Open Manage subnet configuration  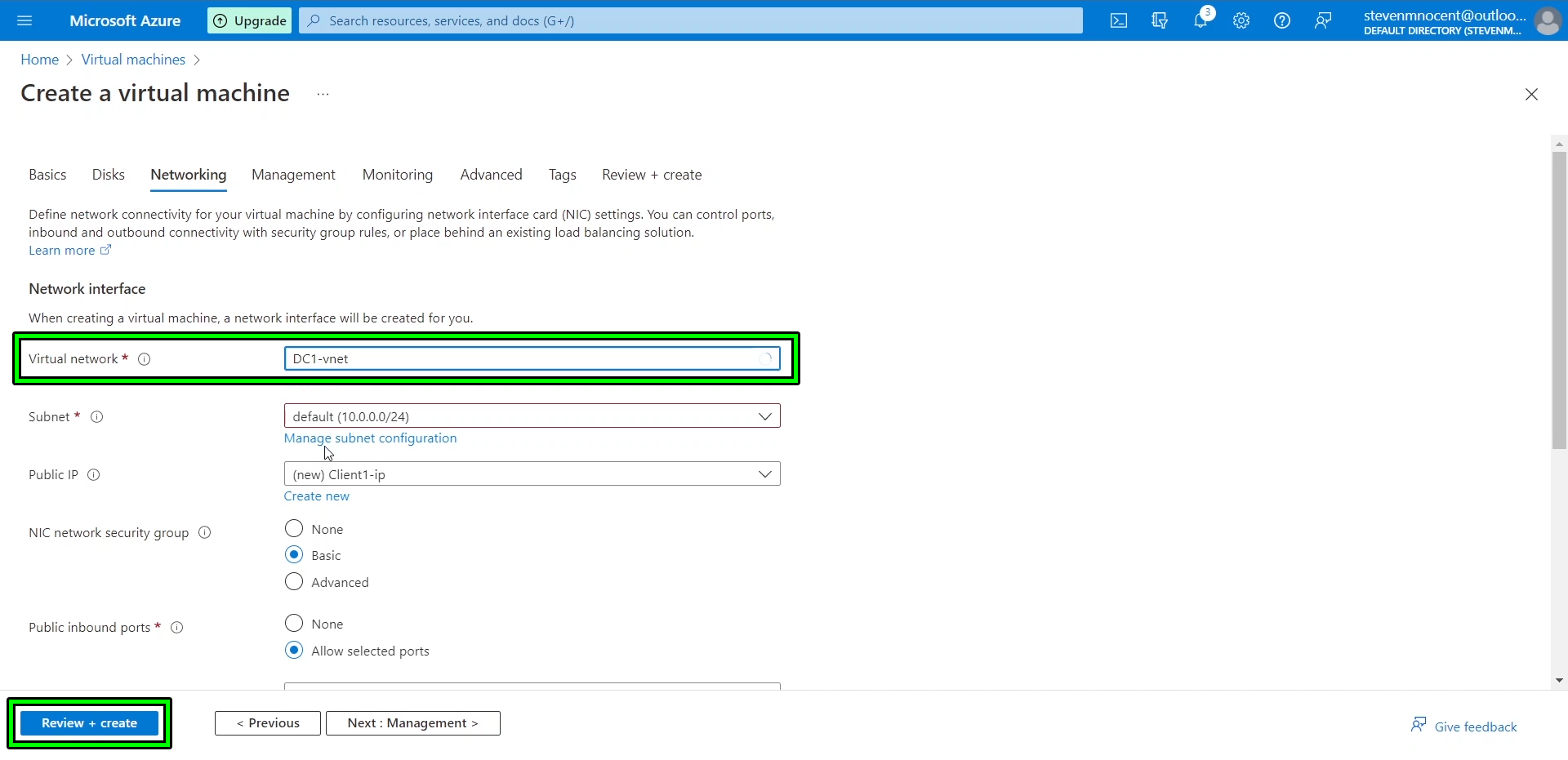click(x=369, y=438)
